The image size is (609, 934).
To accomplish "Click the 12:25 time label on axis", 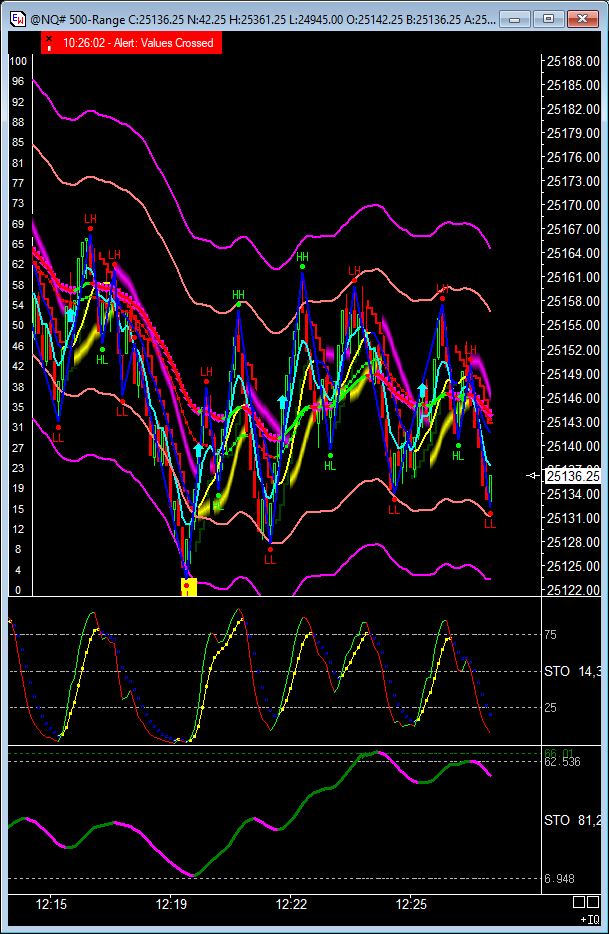I will tap(411, 904).
